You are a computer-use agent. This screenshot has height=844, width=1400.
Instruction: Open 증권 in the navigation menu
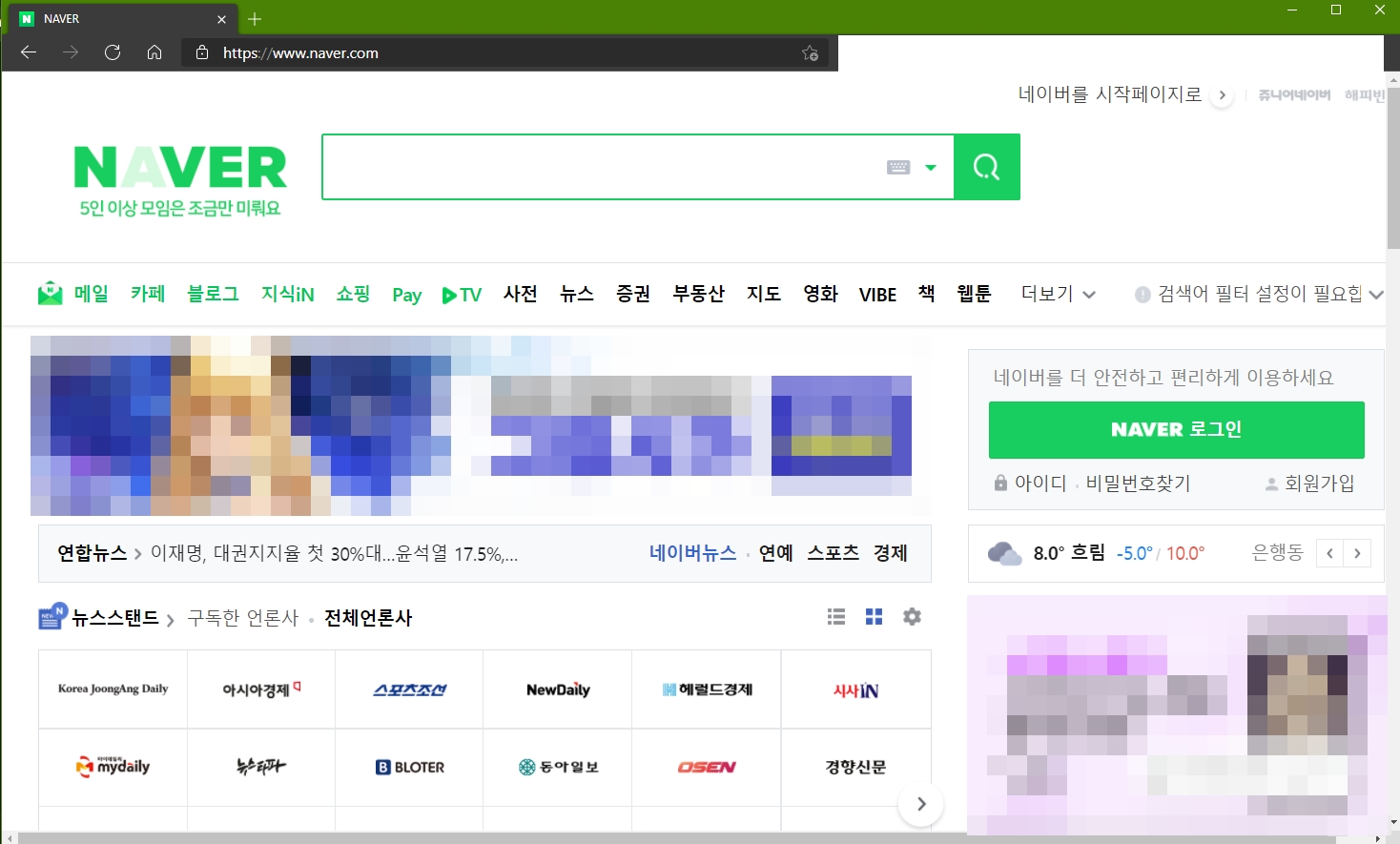[x=633, y=294]
